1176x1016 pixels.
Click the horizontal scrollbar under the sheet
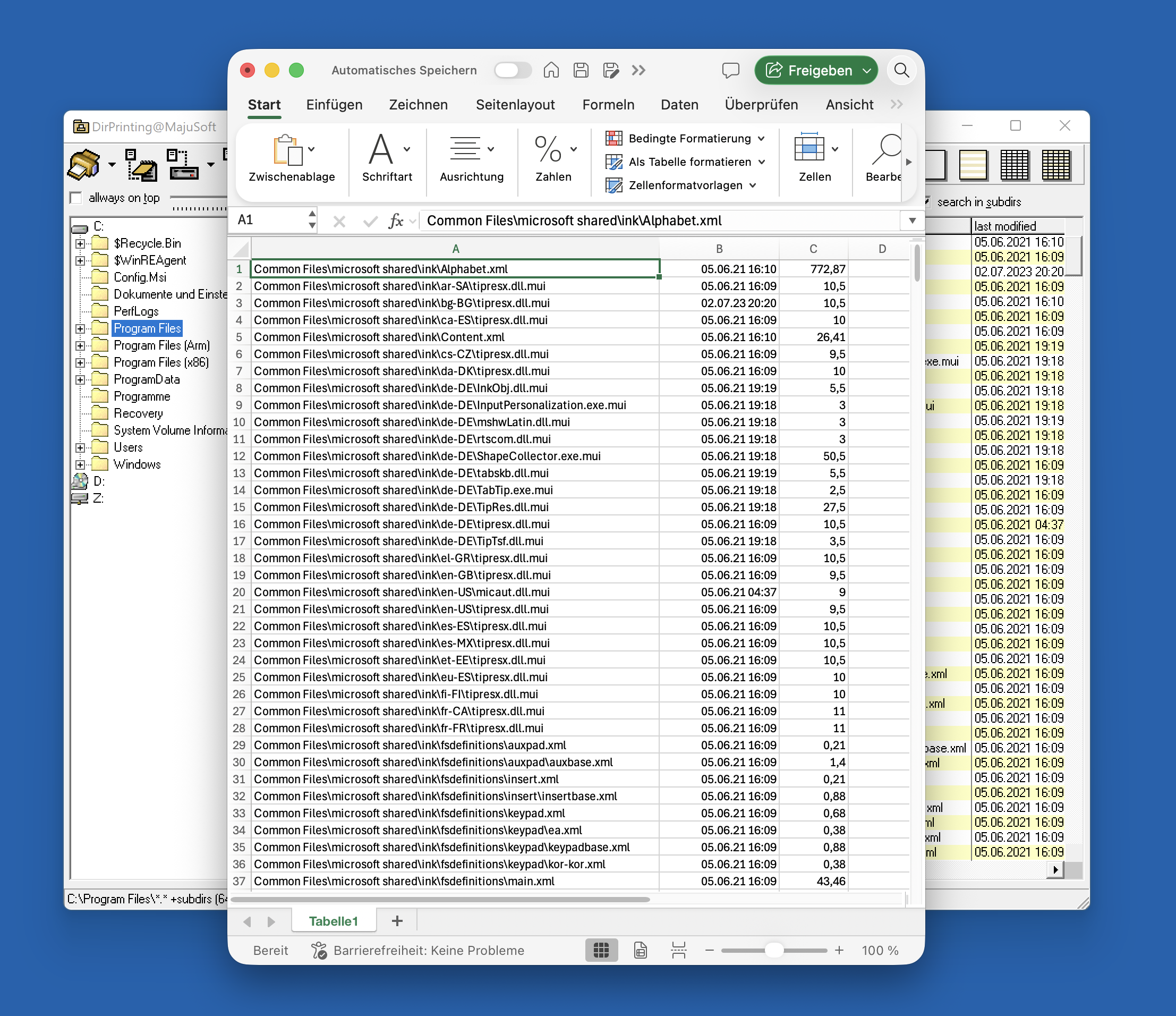click(440, 899)
